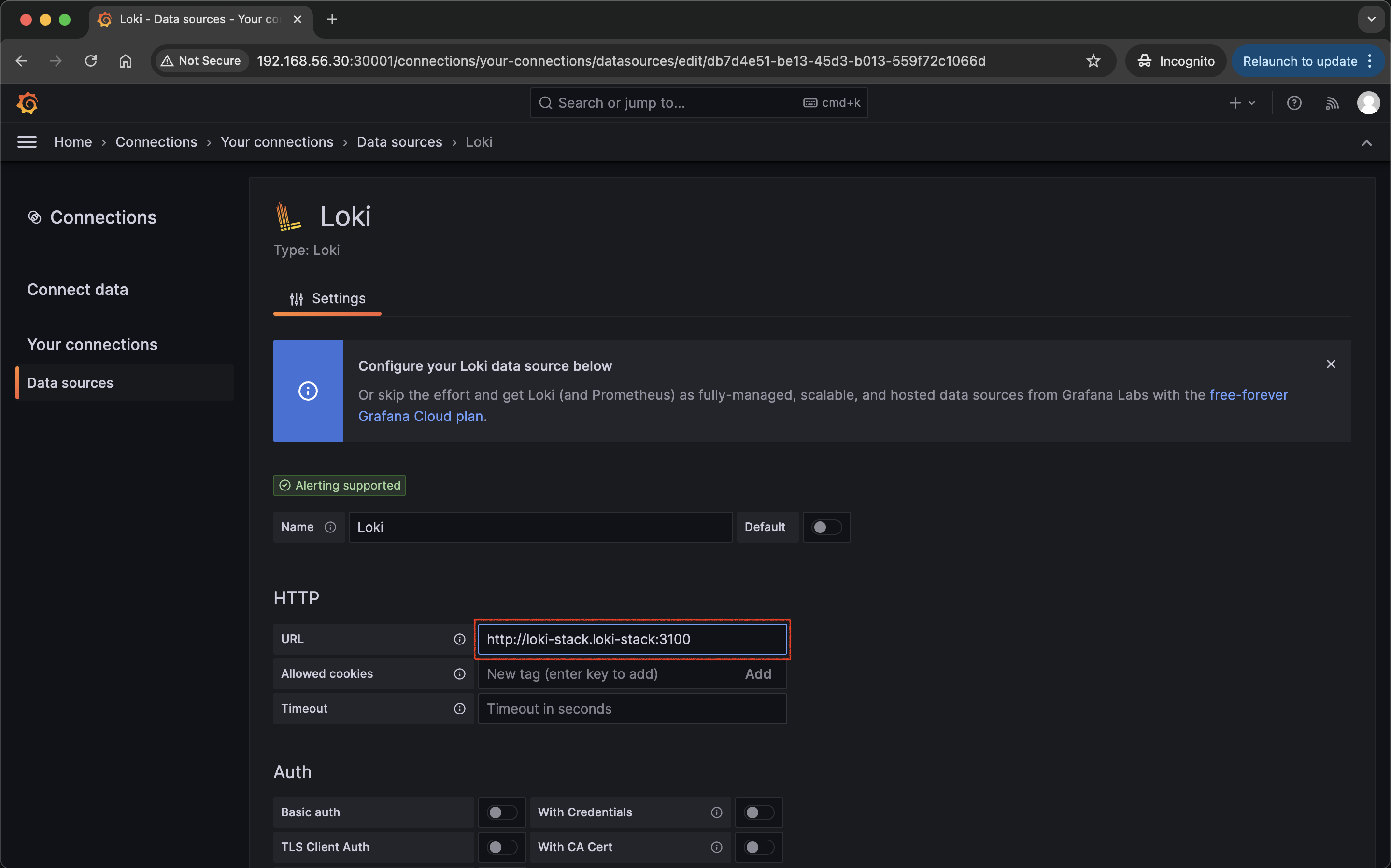The image size is (1391, 868).
Task: Open the browser tab list chevron
Action: click(1371, 19)
